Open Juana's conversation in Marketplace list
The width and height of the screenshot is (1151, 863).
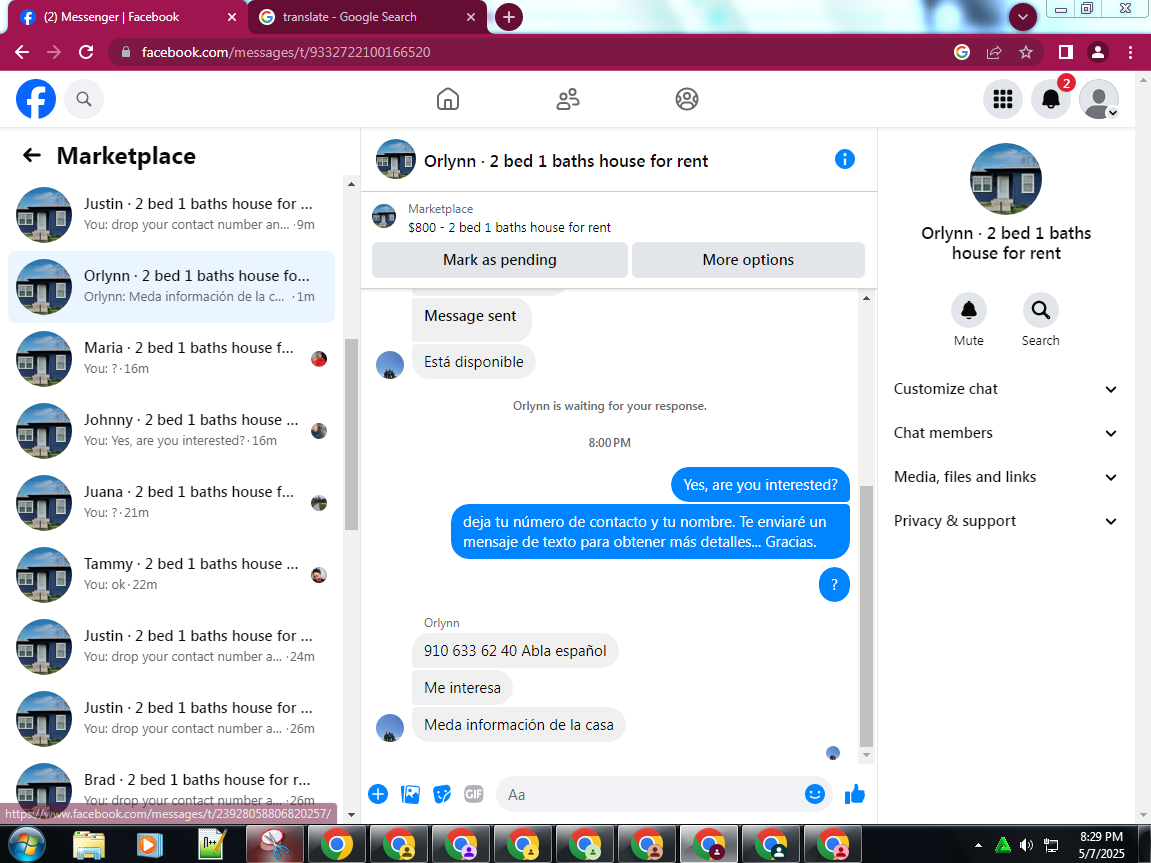171,502
